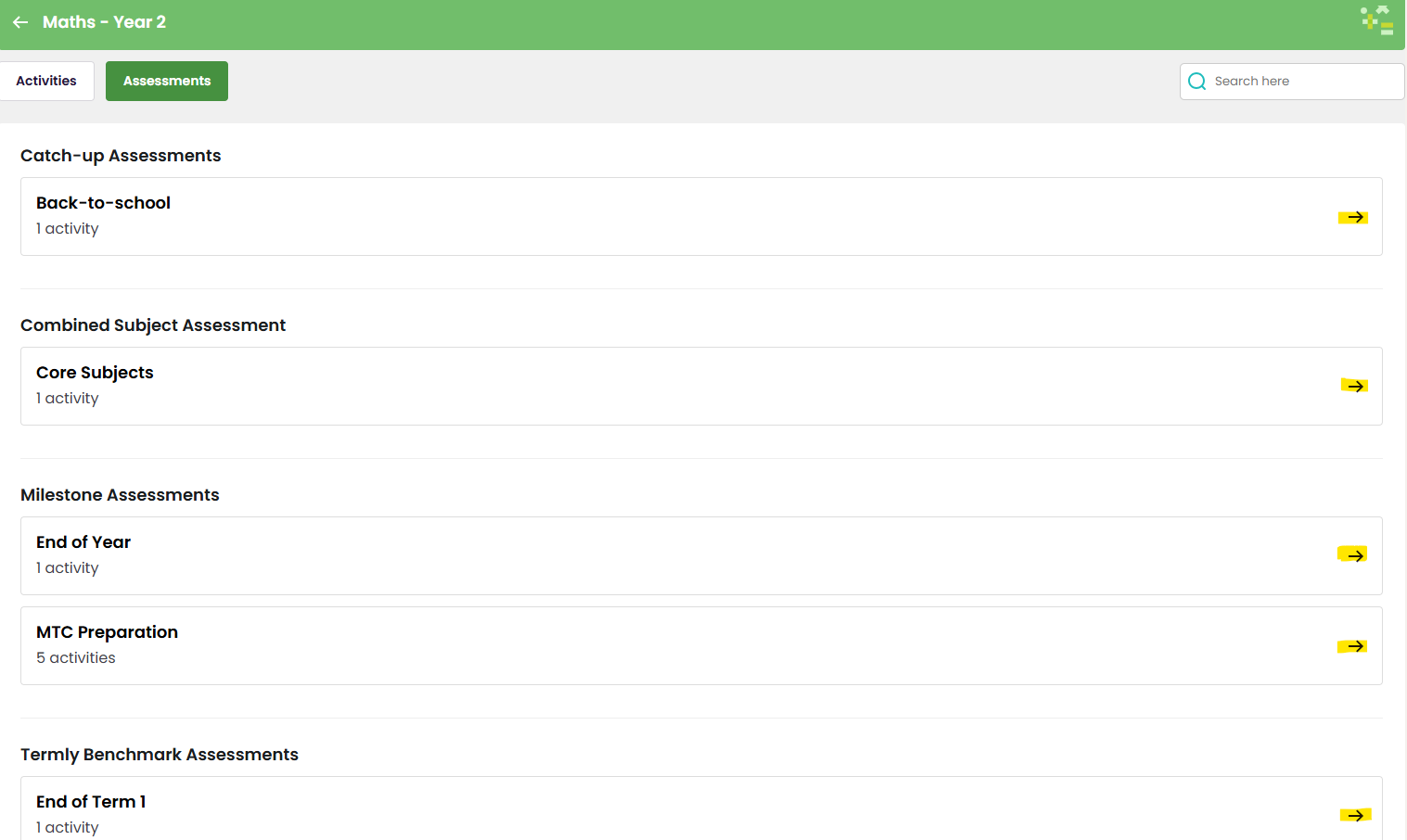Click the Termly Benchmark Assessments heading
1407x840 pixels.
(160, 755)
